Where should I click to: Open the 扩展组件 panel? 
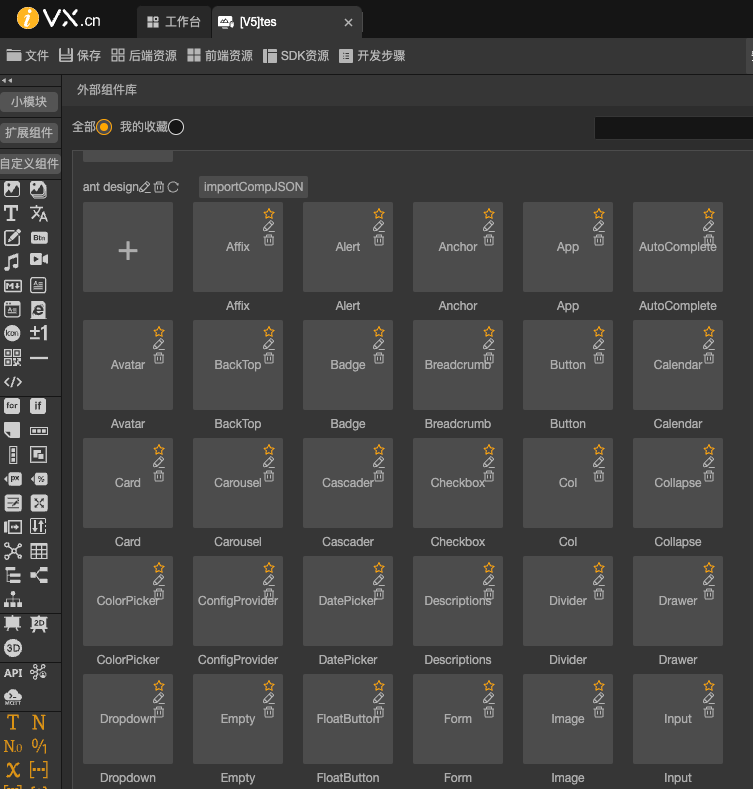pyautogui.click(x=29, y=132)
